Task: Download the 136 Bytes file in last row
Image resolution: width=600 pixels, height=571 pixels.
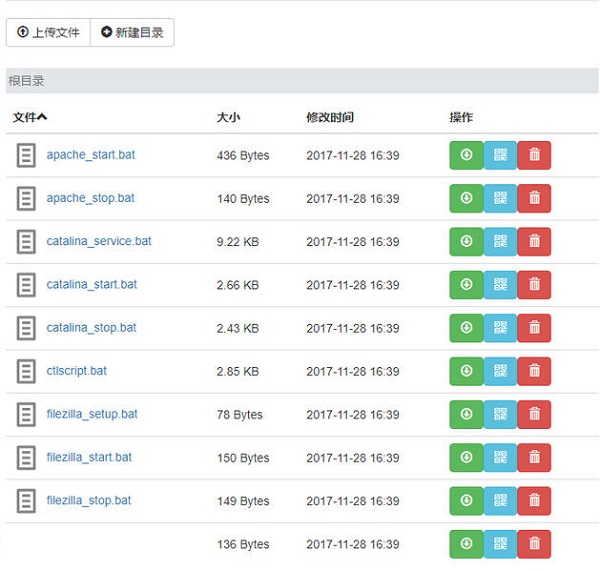Action: [x=466, y=544]
